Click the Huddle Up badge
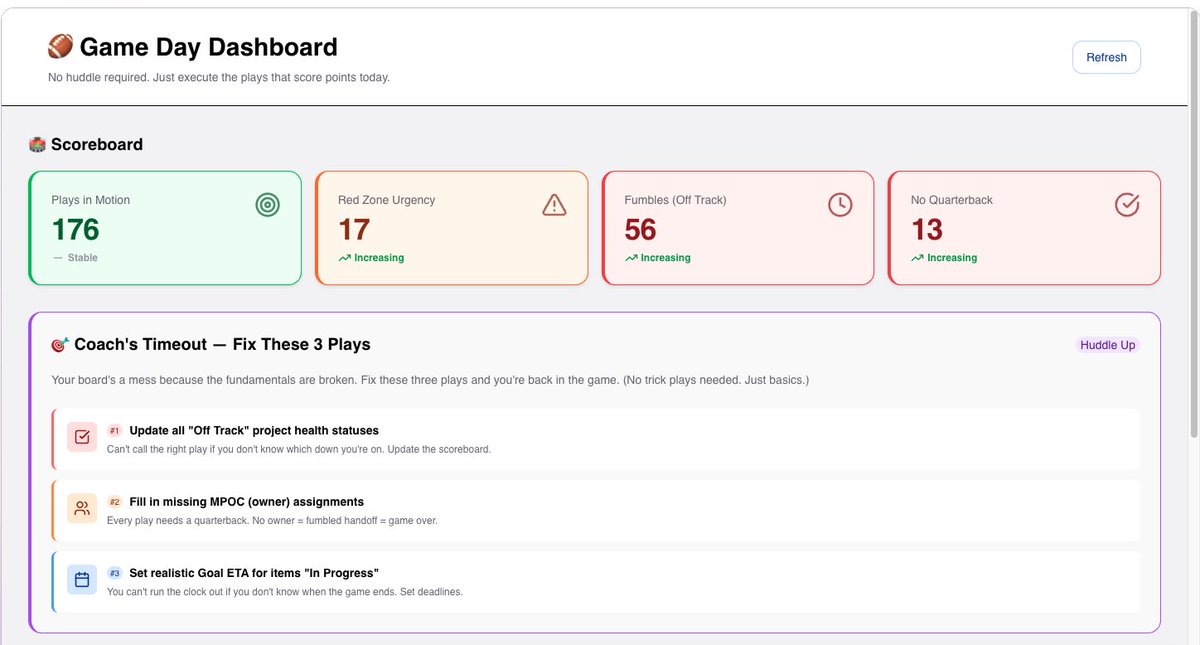 tap(1108, 345)
